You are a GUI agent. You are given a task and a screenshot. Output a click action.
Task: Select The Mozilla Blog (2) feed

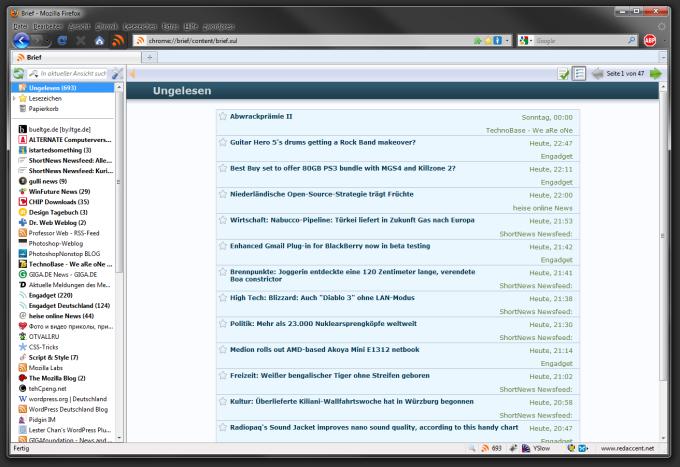point(57,378)
